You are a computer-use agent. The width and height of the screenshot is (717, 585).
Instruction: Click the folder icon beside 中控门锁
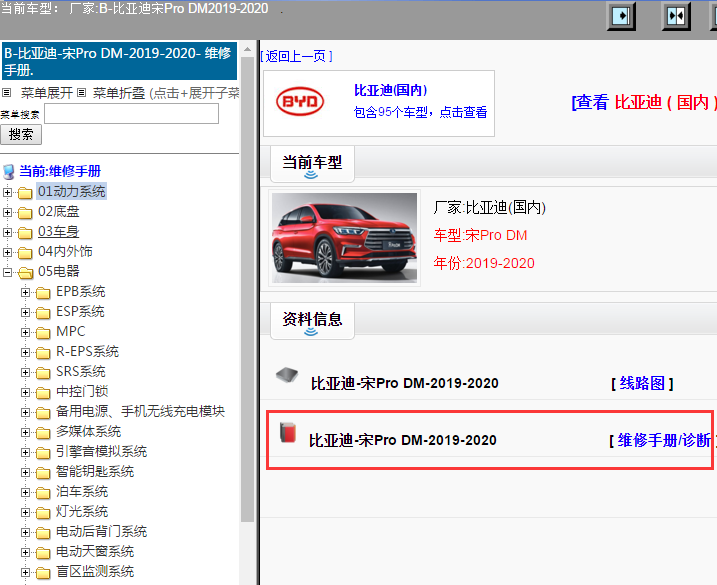pos(43,393)
